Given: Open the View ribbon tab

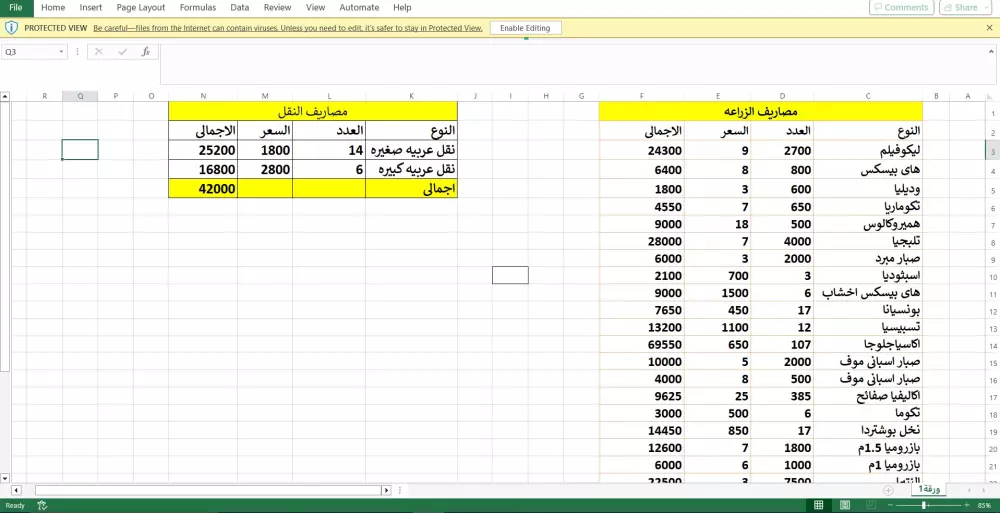Looking at the screenshot, I should click(315, 8).
